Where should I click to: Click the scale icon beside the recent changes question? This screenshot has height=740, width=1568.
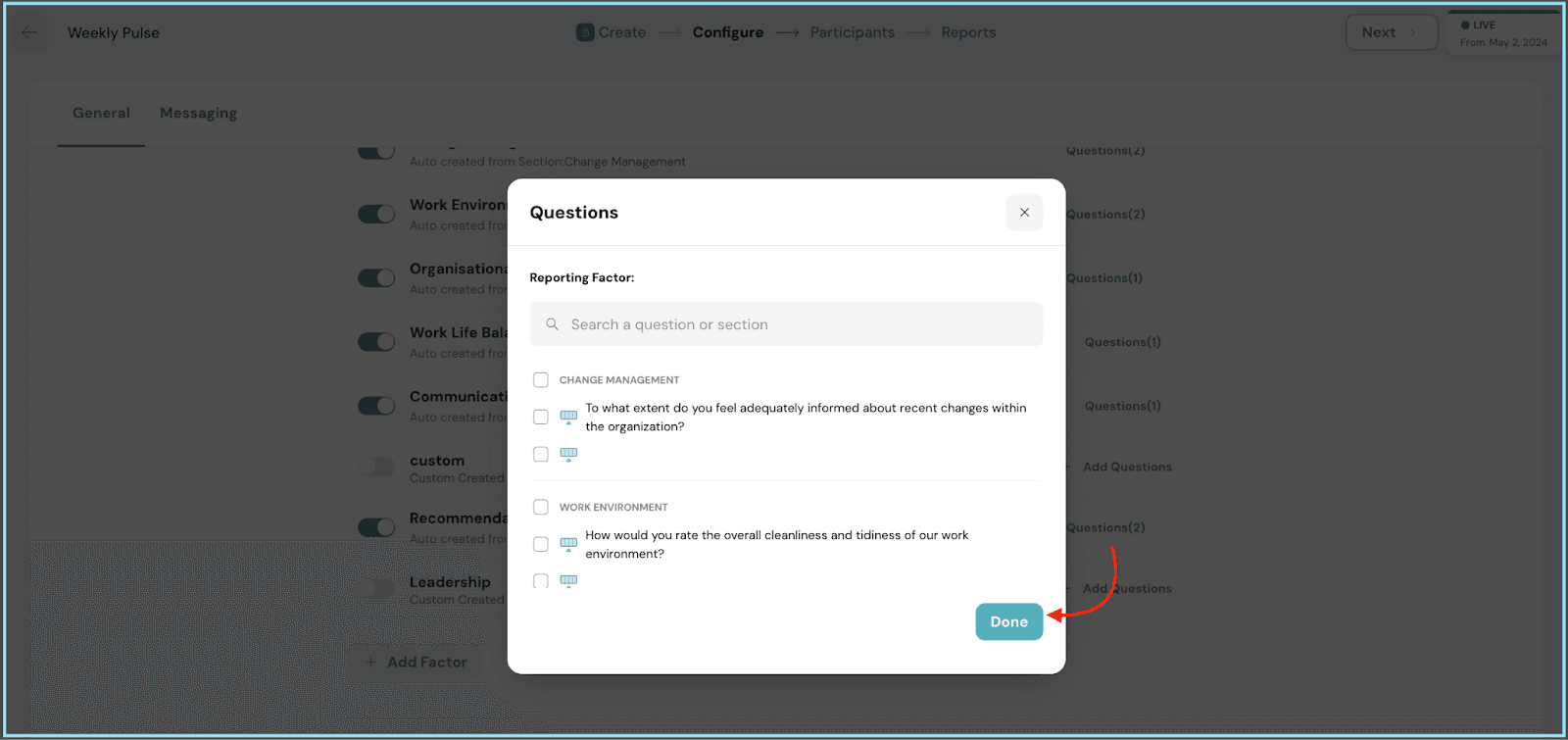pos(568,418)
